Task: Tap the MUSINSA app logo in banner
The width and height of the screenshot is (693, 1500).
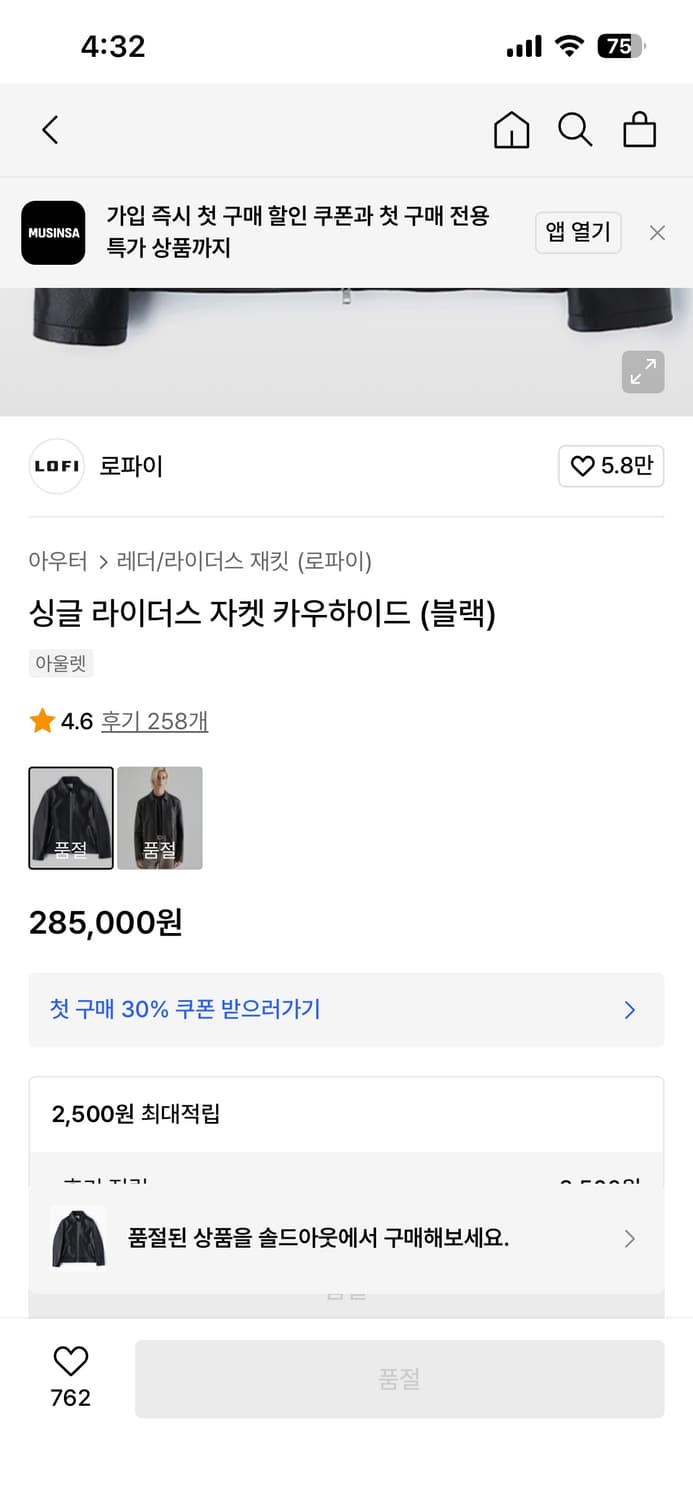Action: pyautogui.click(x=53, y=232)
